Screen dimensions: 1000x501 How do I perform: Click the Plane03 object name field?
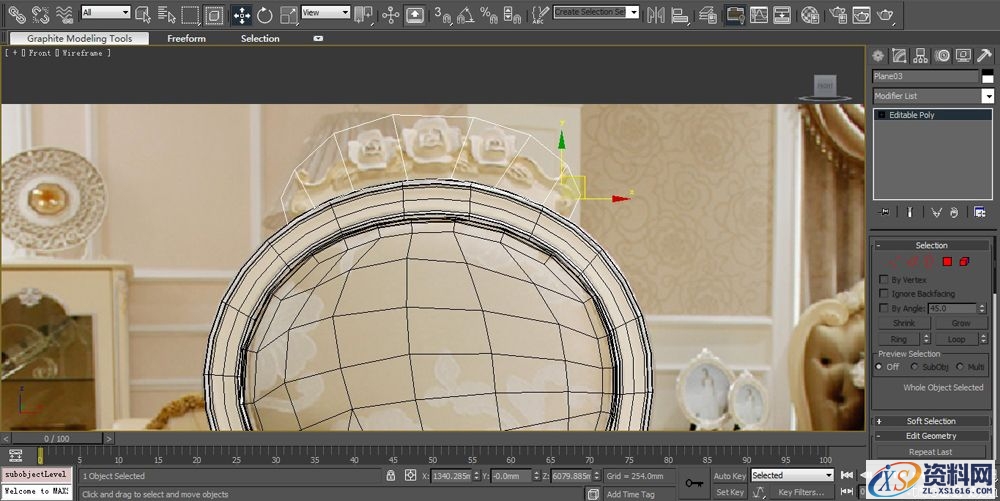pyautogui.click(x=925, y=76)
